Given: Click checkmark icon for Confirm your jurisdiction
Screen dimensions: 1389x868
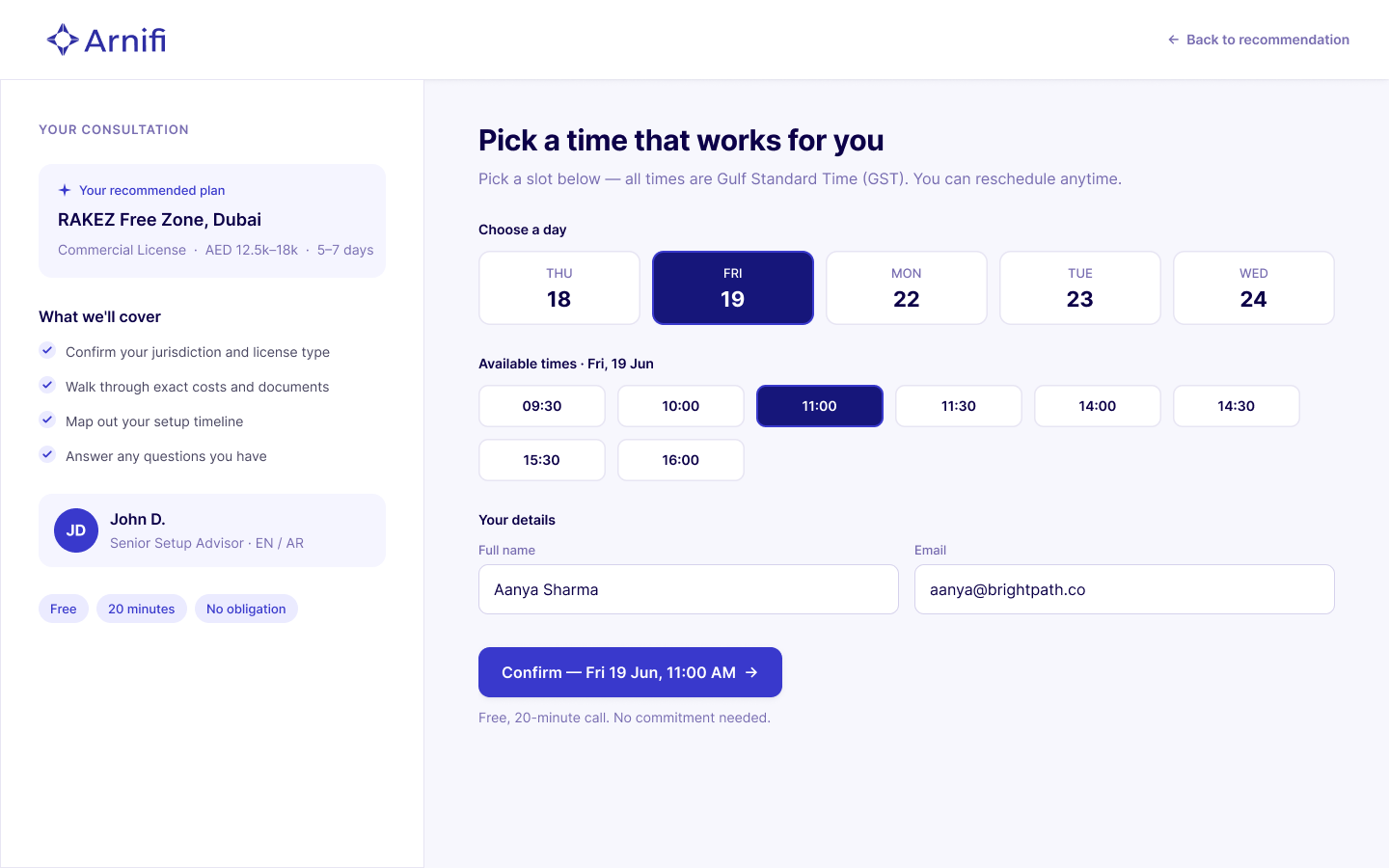Looking at the screenshot, I should (x=47, y=350).
